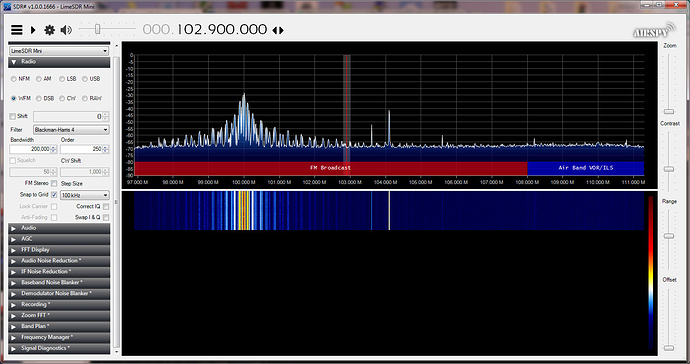Enable the Correct IQ checkbox
The height and width of the screenshot is (364, 690).
click(106, 206)
